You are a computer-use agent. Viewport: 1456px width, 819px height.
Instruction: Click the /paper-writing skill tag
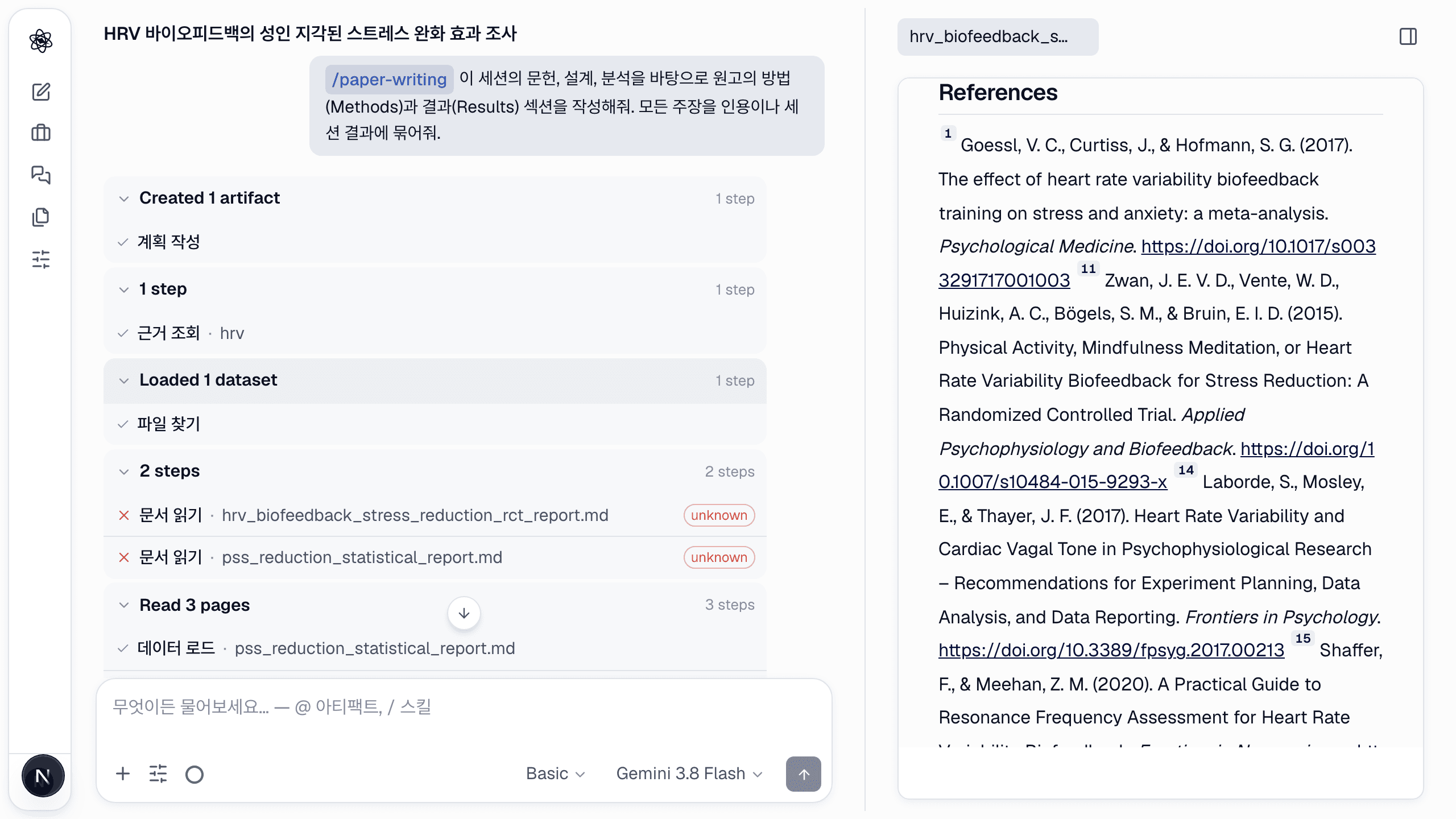pyautogui.click(x=389, y=79)
